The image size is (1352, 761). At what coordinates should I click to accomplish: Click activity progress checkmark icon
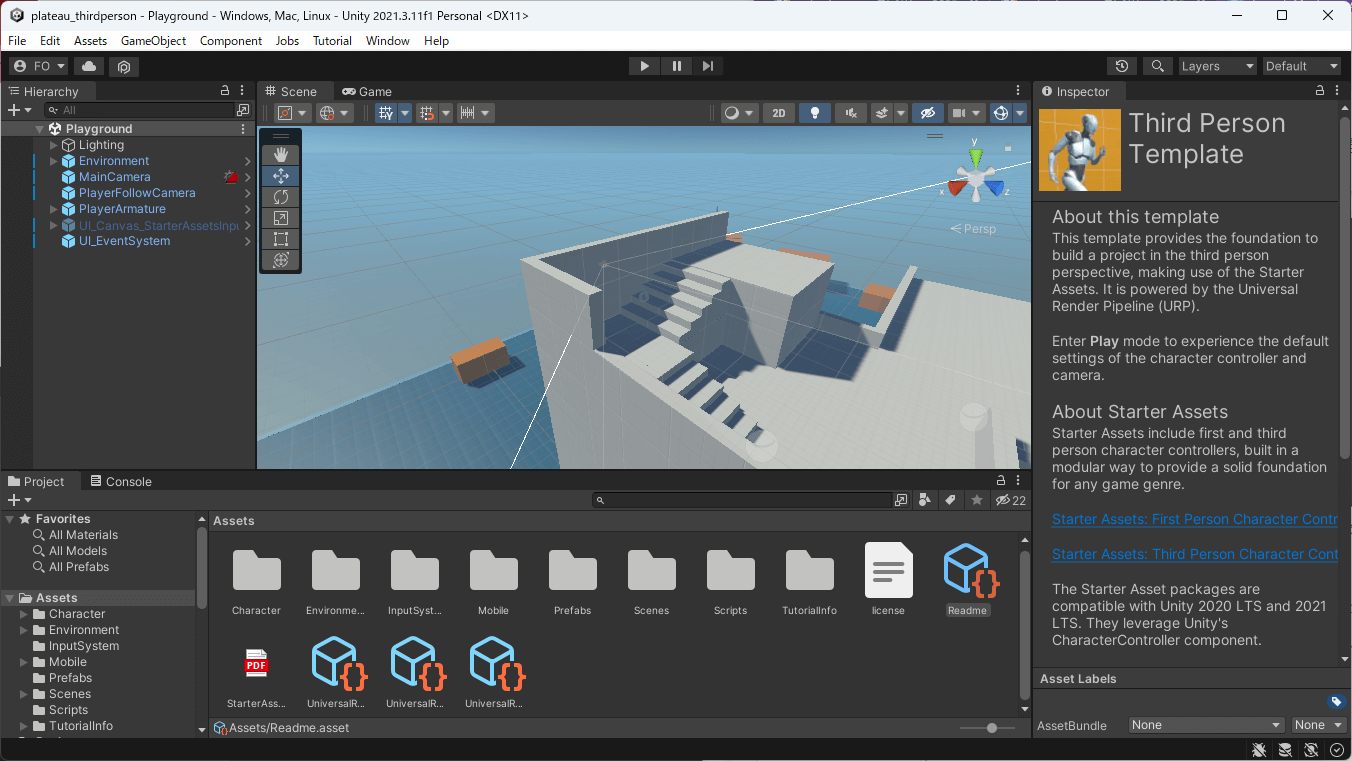1337,750
